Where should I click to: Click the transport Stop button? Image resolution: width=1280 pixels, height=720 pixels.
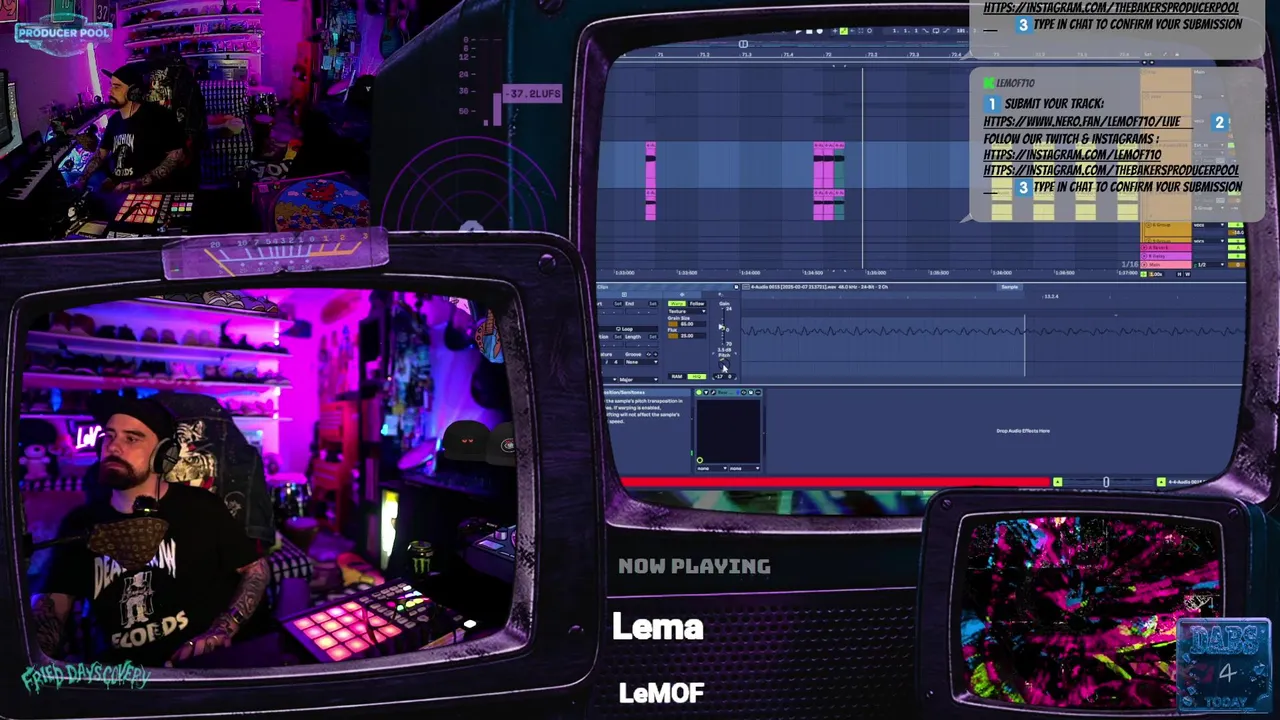tap(809, 32)
